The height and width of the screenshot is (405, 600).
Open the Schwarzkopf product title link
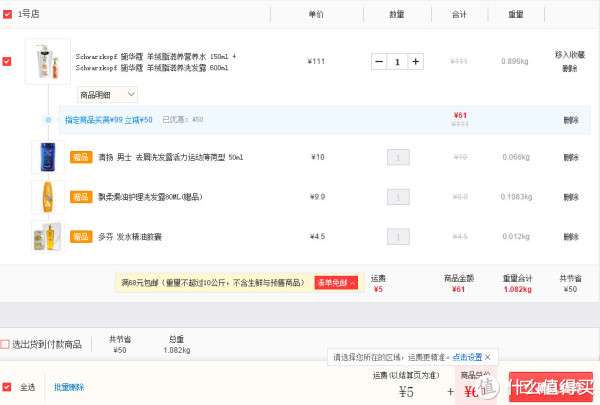(156, 62)
